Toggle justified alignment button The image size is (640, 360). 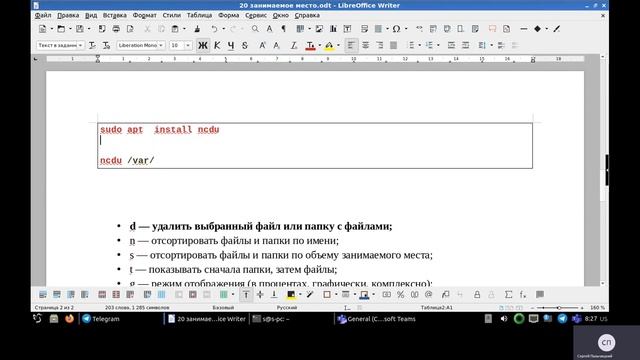coord(393,45)
